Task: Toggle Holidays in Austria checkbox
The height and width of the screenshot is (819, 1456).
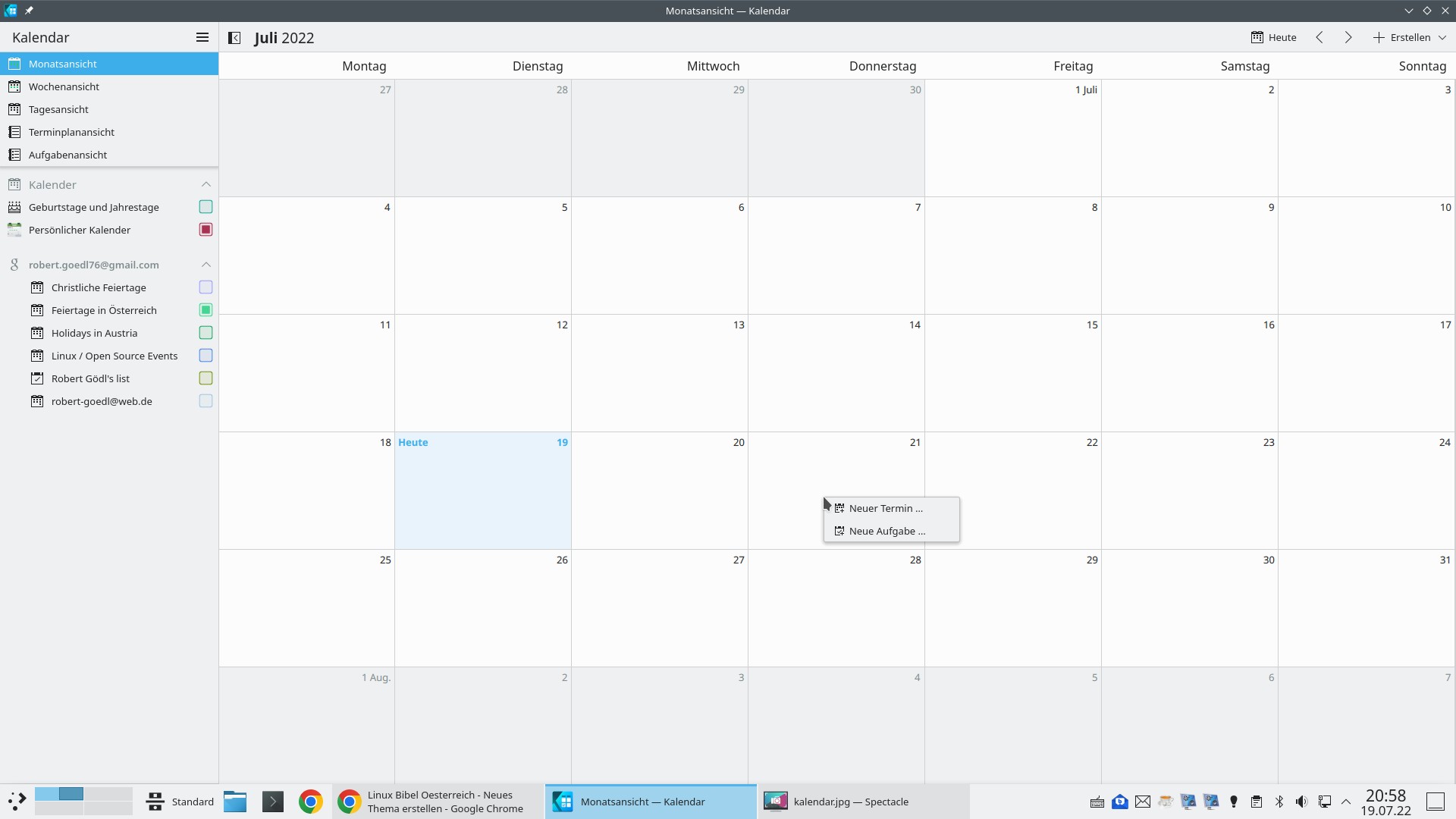Action: (x=206, y=333)
